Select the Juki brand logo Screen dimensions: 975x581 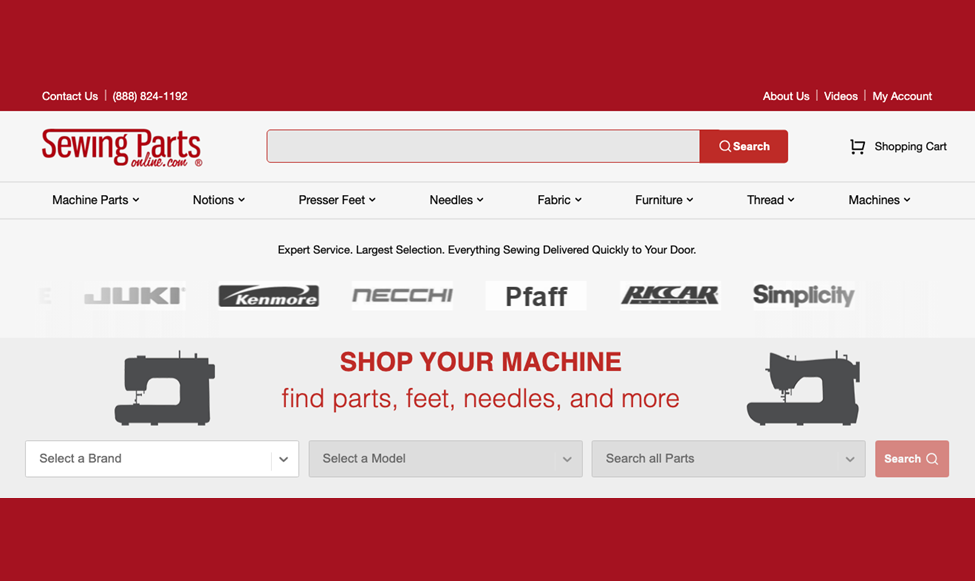tap(134, 296)
